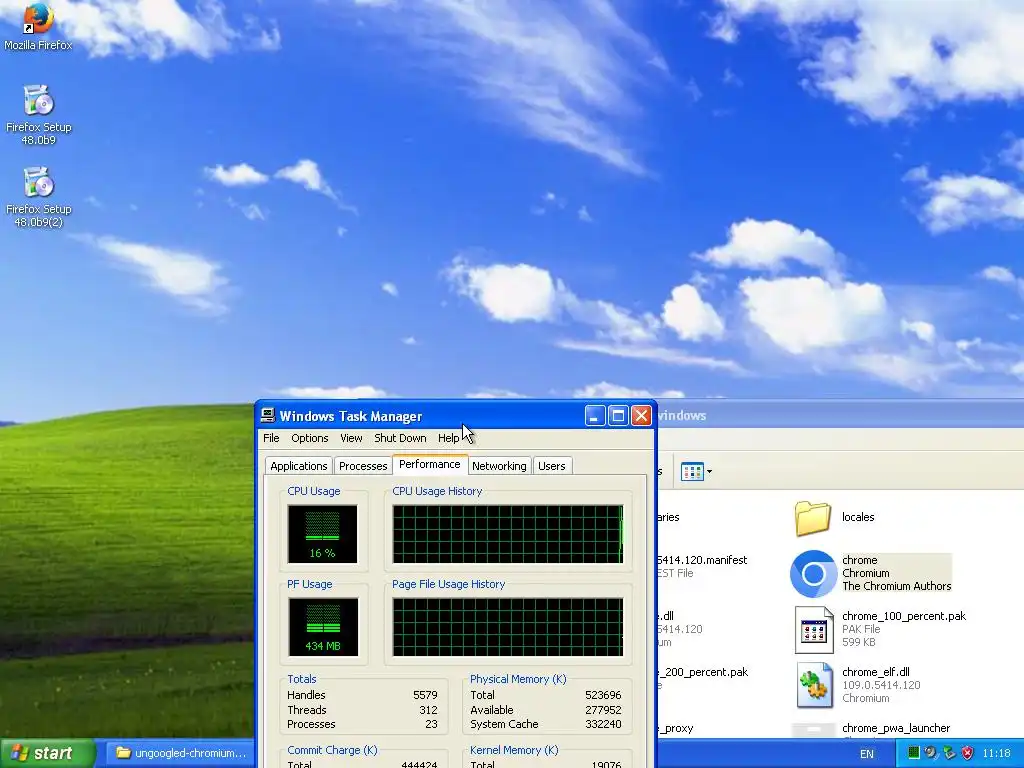
Task: Click the Kernel Memory (K) label
Action: [x=514, y=750]
